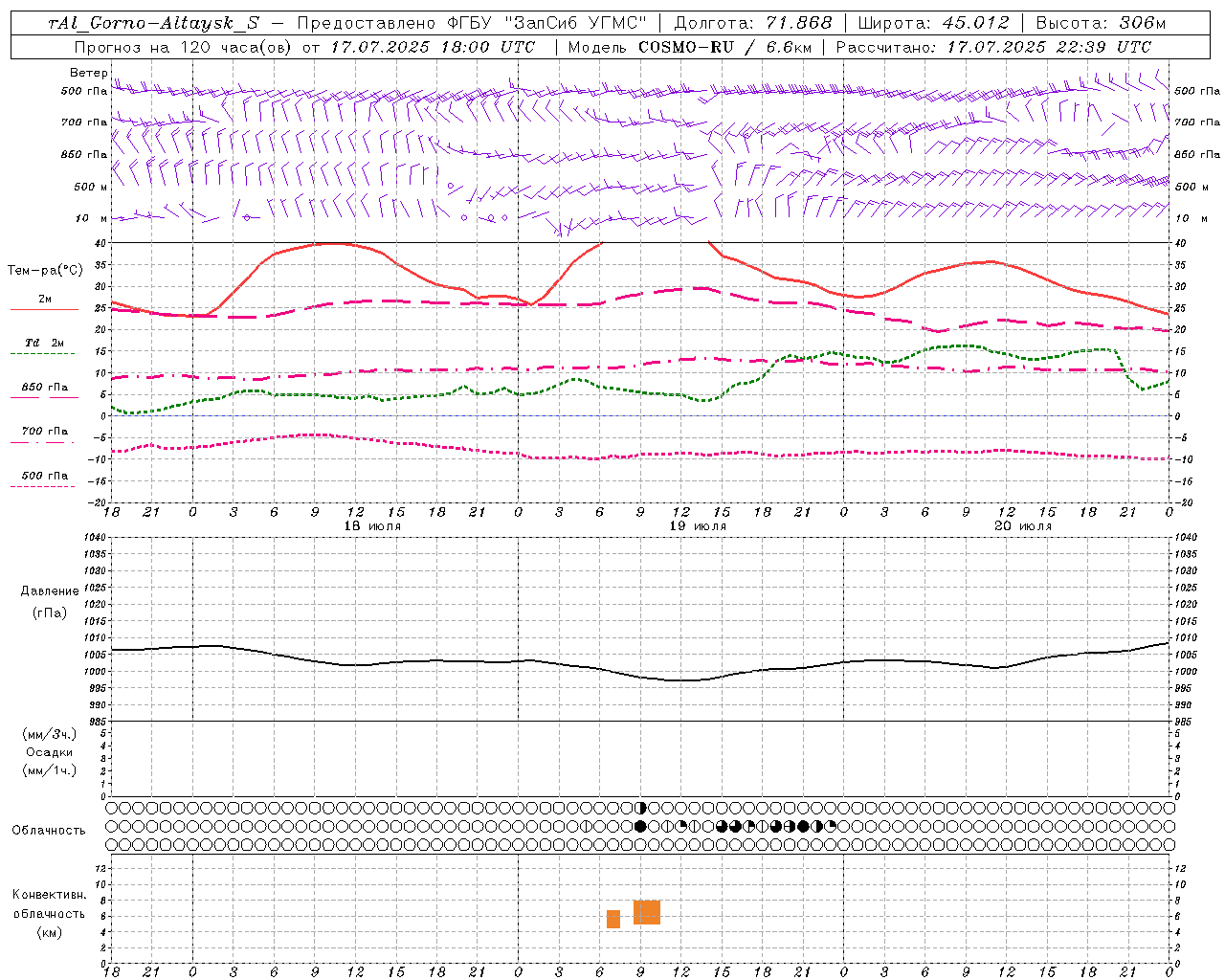1225x980 pixels.
Task: Click the Прогноз на 120 часа(ов) text
Action: pos(184,47)
